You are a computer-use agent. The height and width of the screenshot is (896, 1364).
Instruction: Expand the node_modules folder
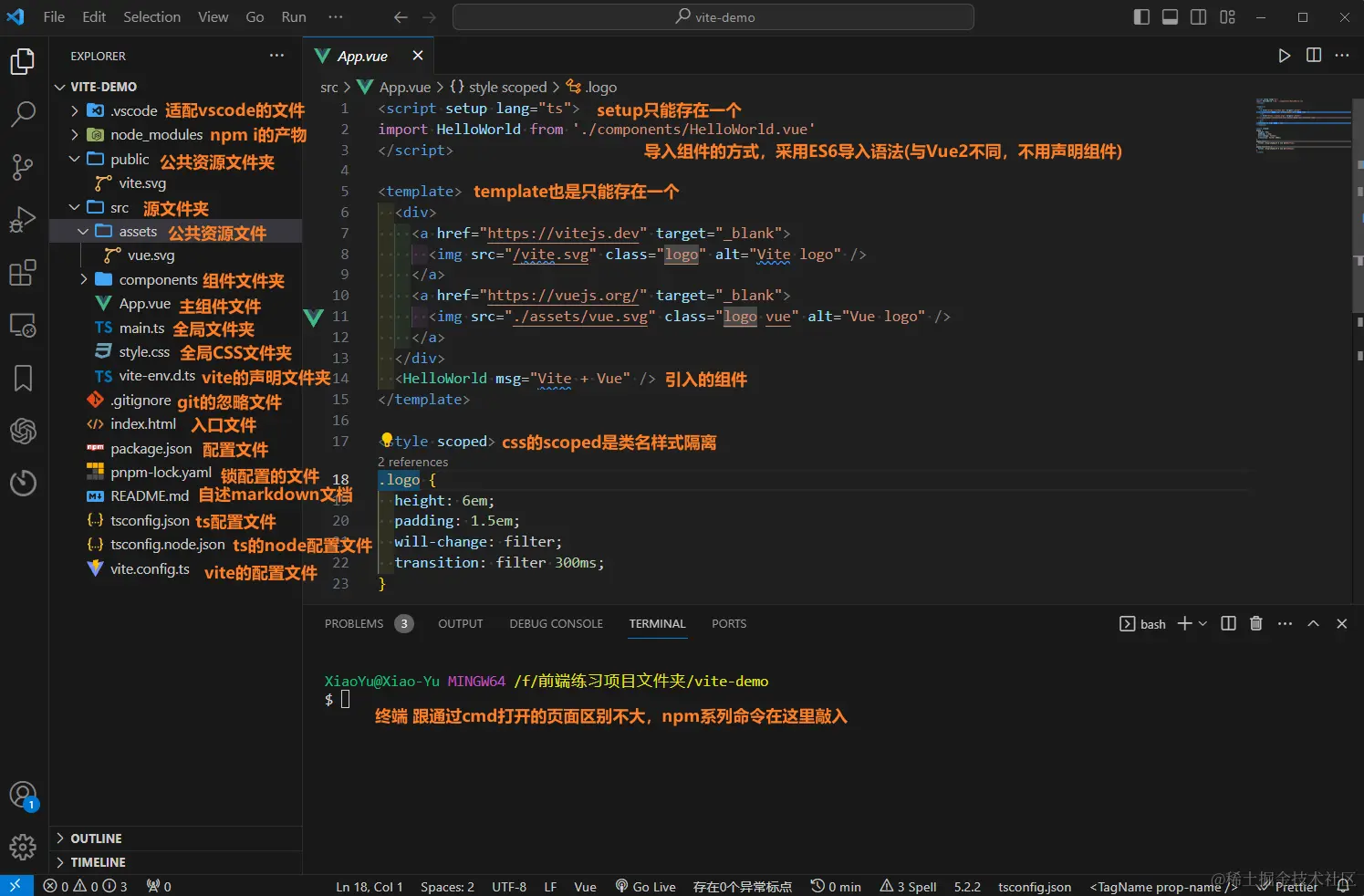pos(75,134)
